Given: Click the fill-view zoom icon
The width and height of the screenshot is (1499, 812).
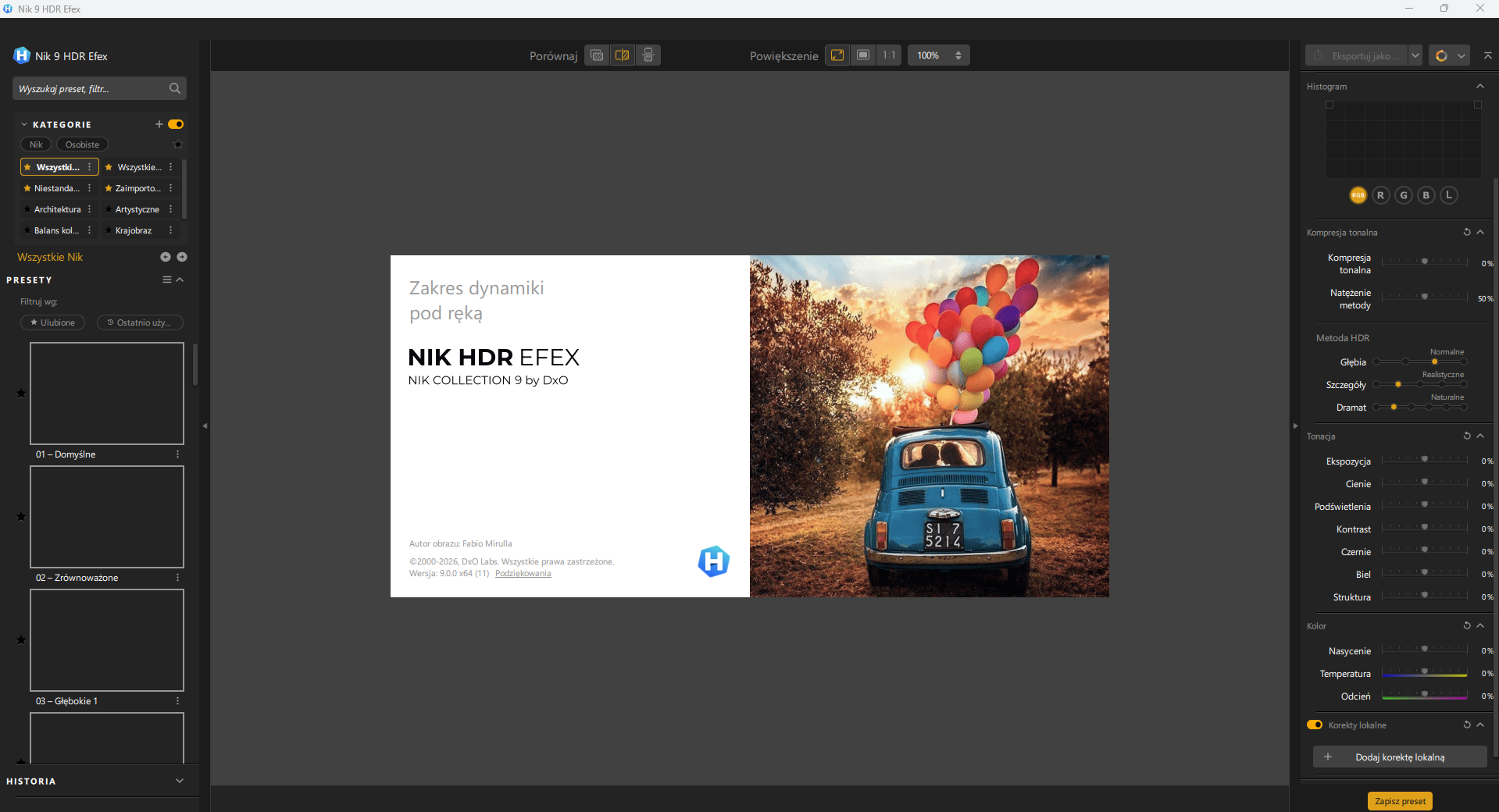Looking at the screenshot, I should point(863,55).
